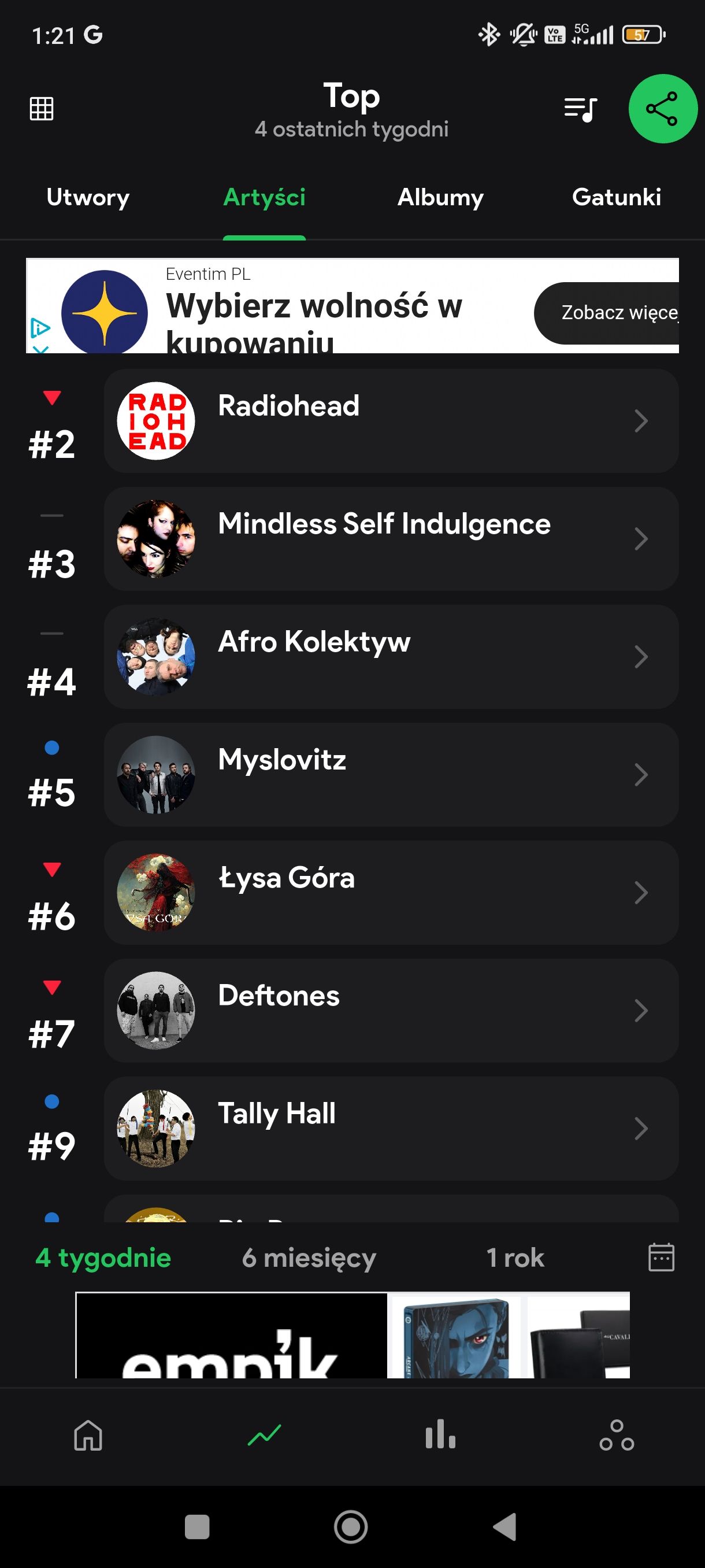Click Zobacz więcej ad button

click(x=606, y=313)
